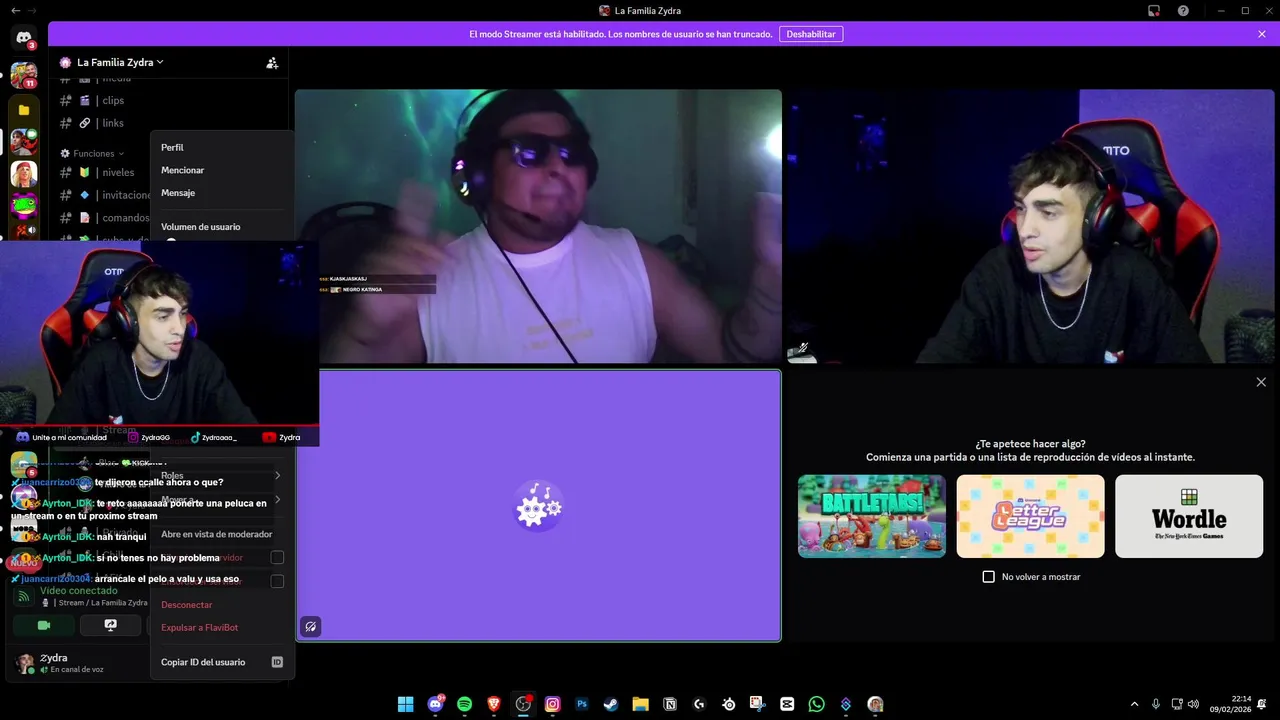The width and height of the screenshot is (1280, 720).
Task: Click Deshabilitar in the Streamer mode banner
Action: click(811, 34)
